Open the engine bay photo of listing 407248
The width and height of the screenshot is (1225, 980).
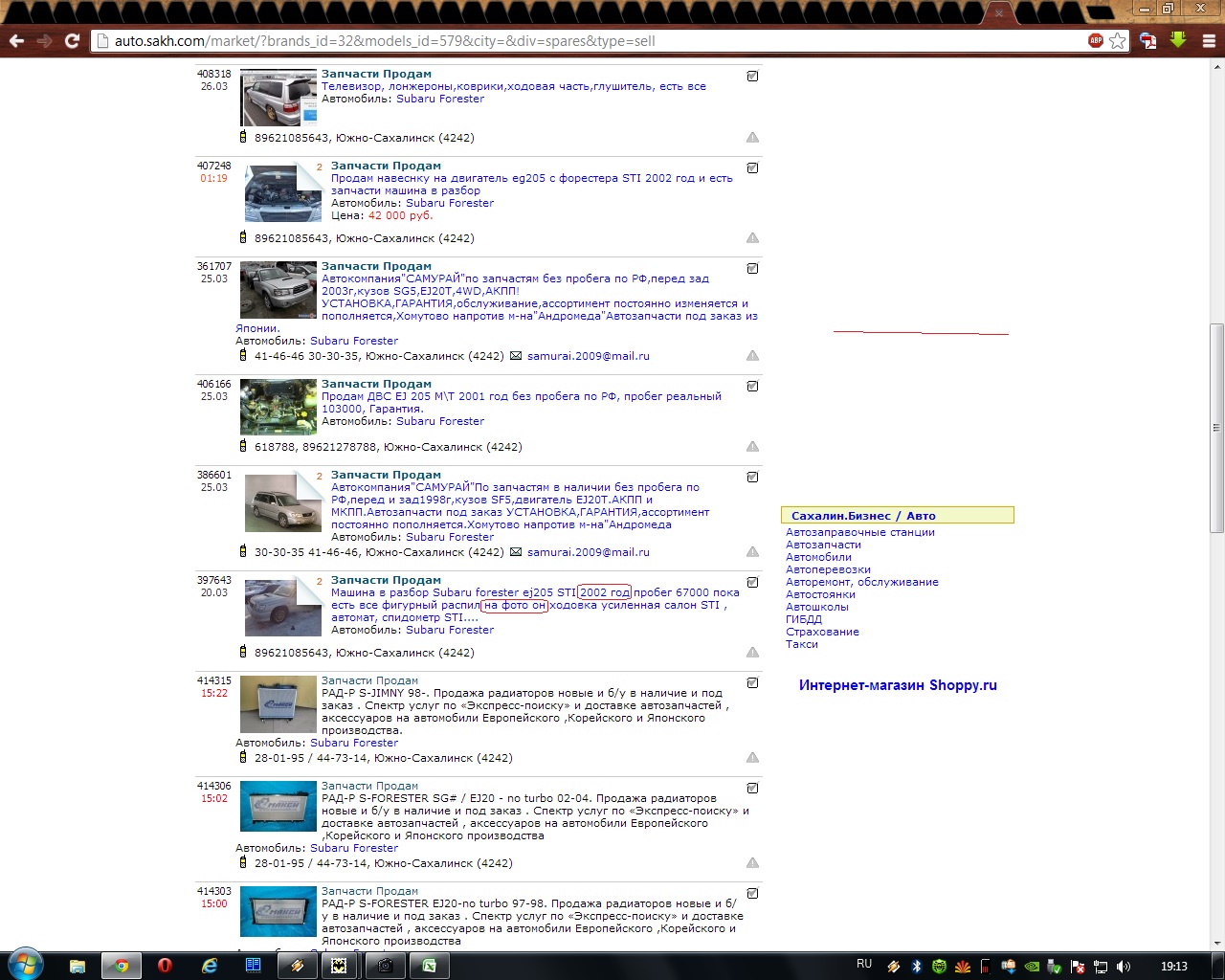283,193
